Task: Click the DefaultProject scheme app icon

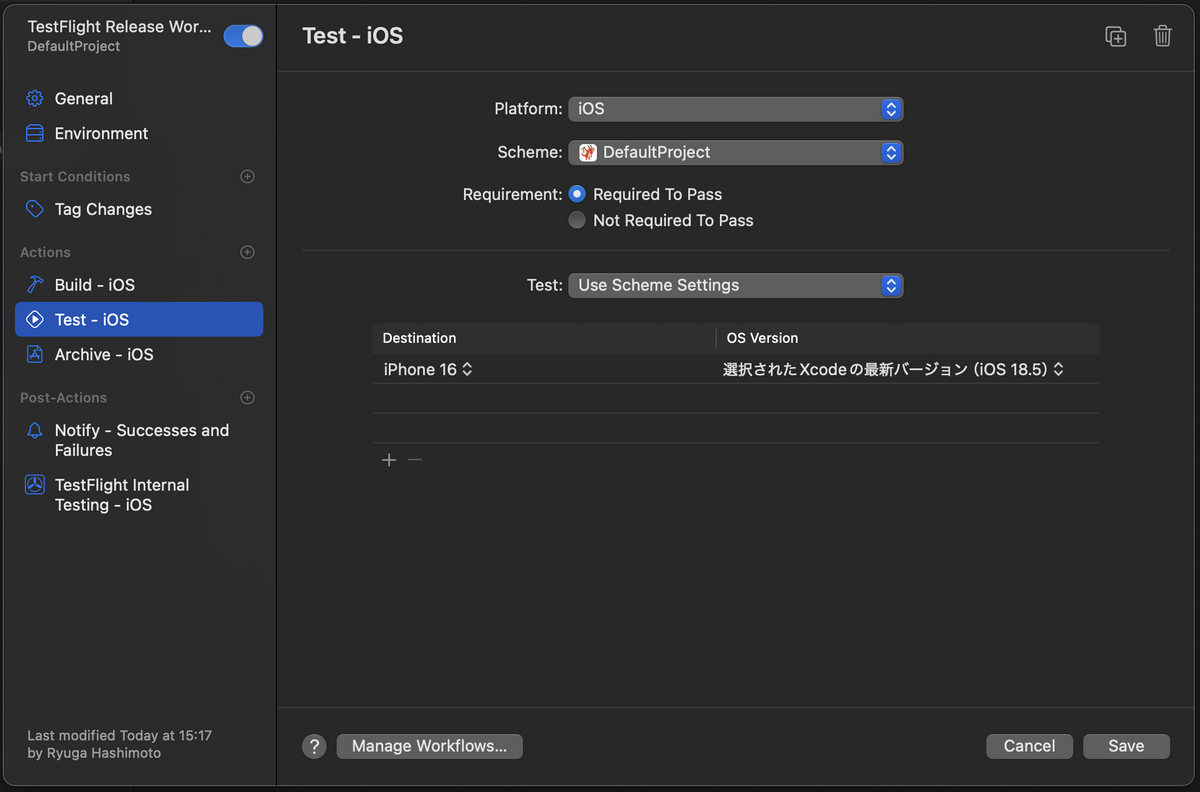Action: coord(588,153)
